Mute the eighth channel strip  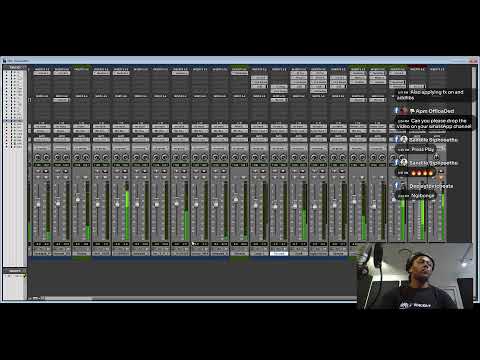[x=184, y=177]
